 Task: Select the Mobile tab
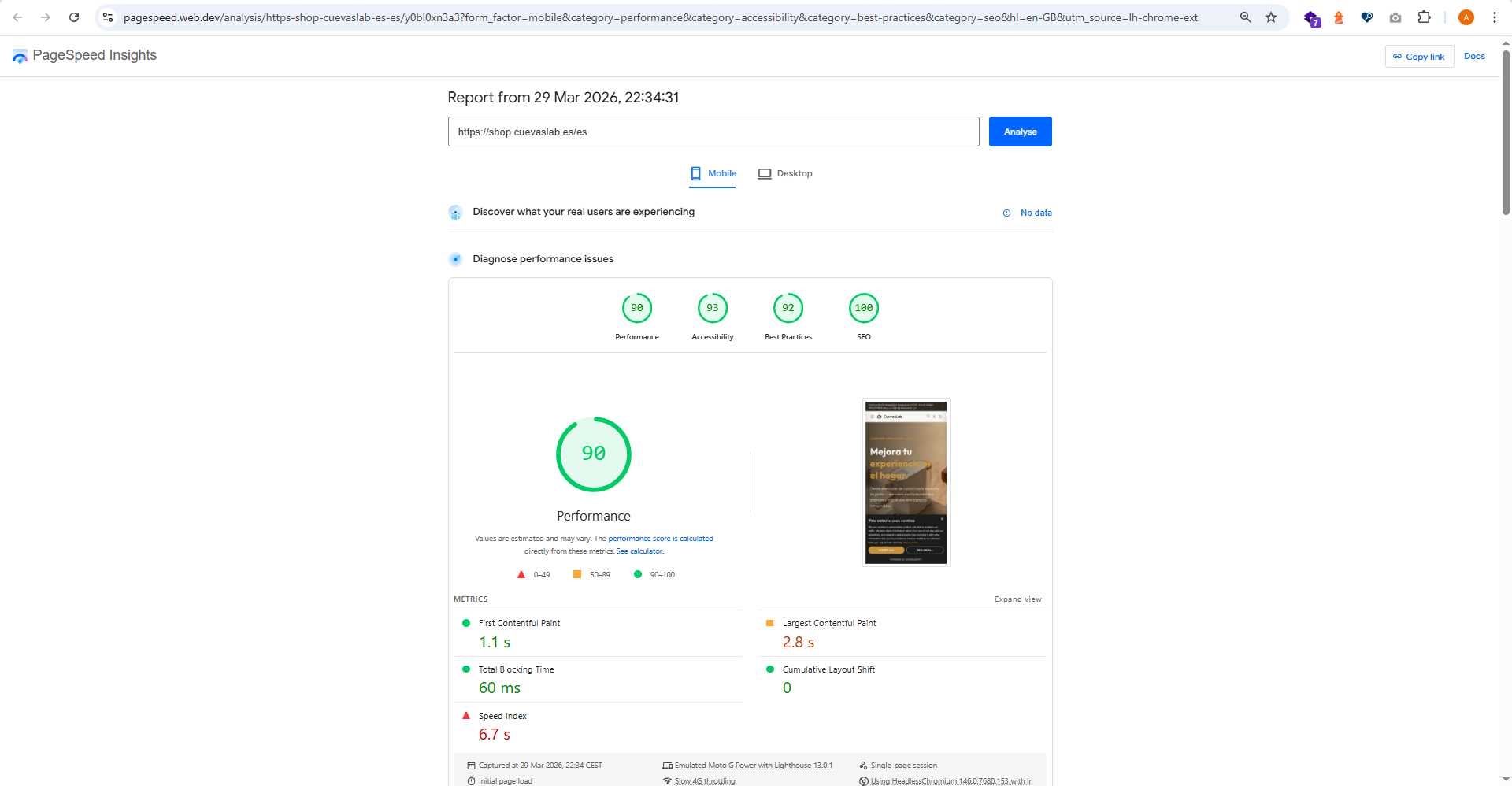point(713,173)
